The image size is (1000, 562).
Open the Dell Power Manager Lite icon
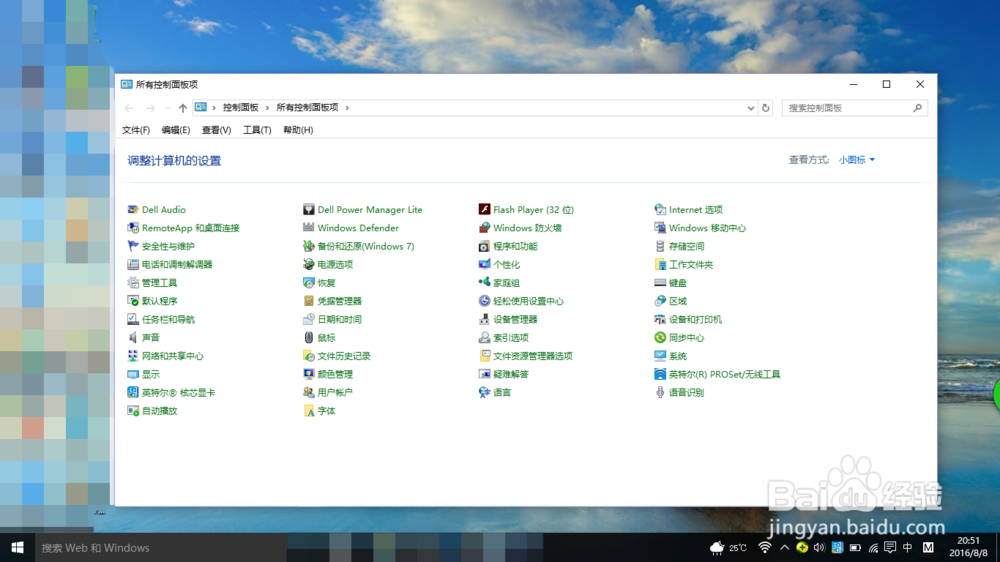coord(309,209)
